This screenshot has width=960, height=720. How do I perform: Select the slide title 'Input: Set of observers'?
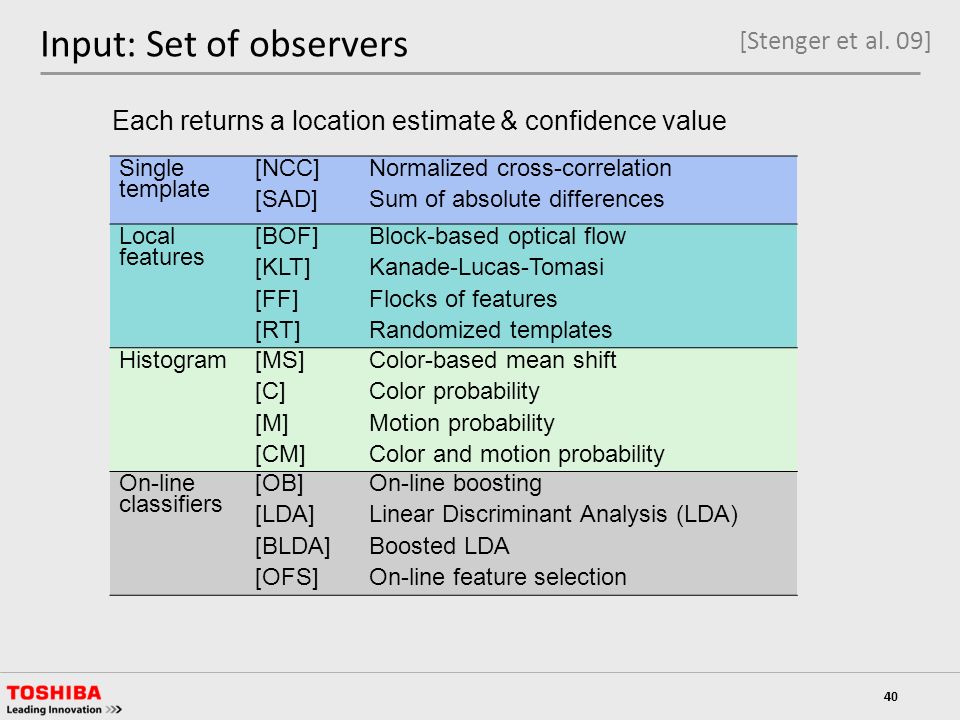point(224,44)
